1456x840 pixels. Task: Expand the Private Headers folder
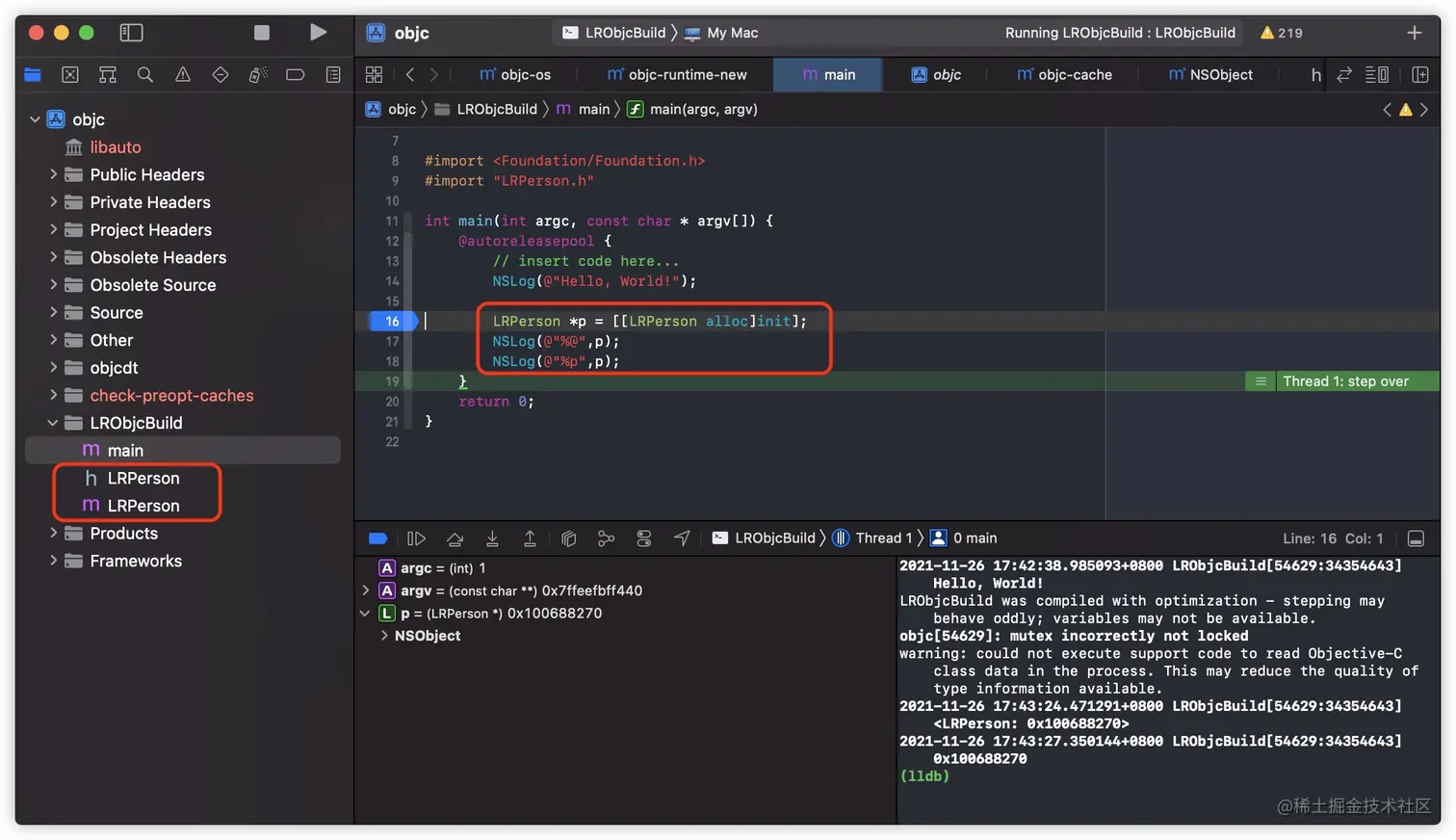pos(54,202)
